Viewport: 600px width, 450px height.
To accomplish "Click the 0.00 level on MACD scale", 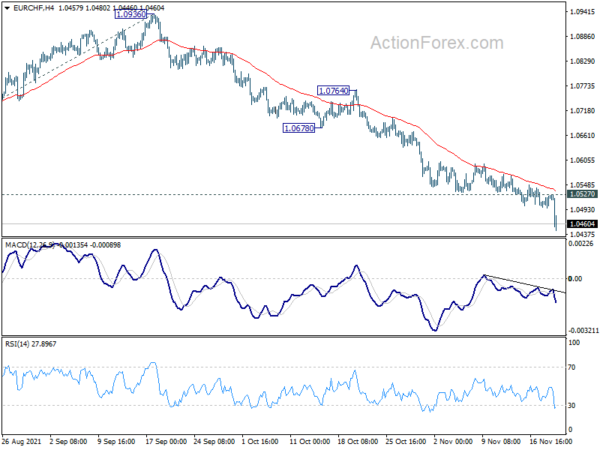I will click(574, 279).
